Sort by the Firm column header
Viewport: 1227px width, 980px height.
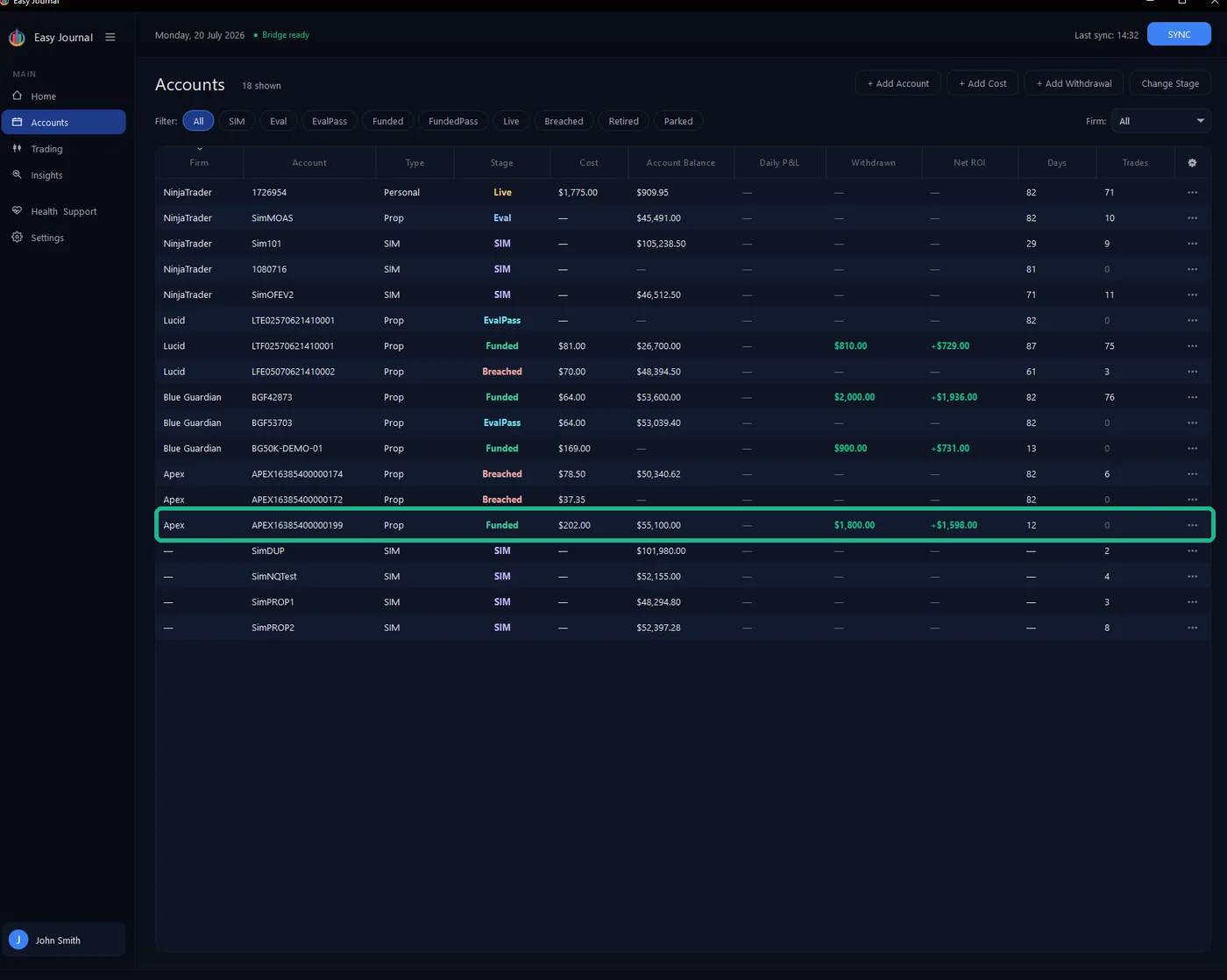[x=199, y=163]
